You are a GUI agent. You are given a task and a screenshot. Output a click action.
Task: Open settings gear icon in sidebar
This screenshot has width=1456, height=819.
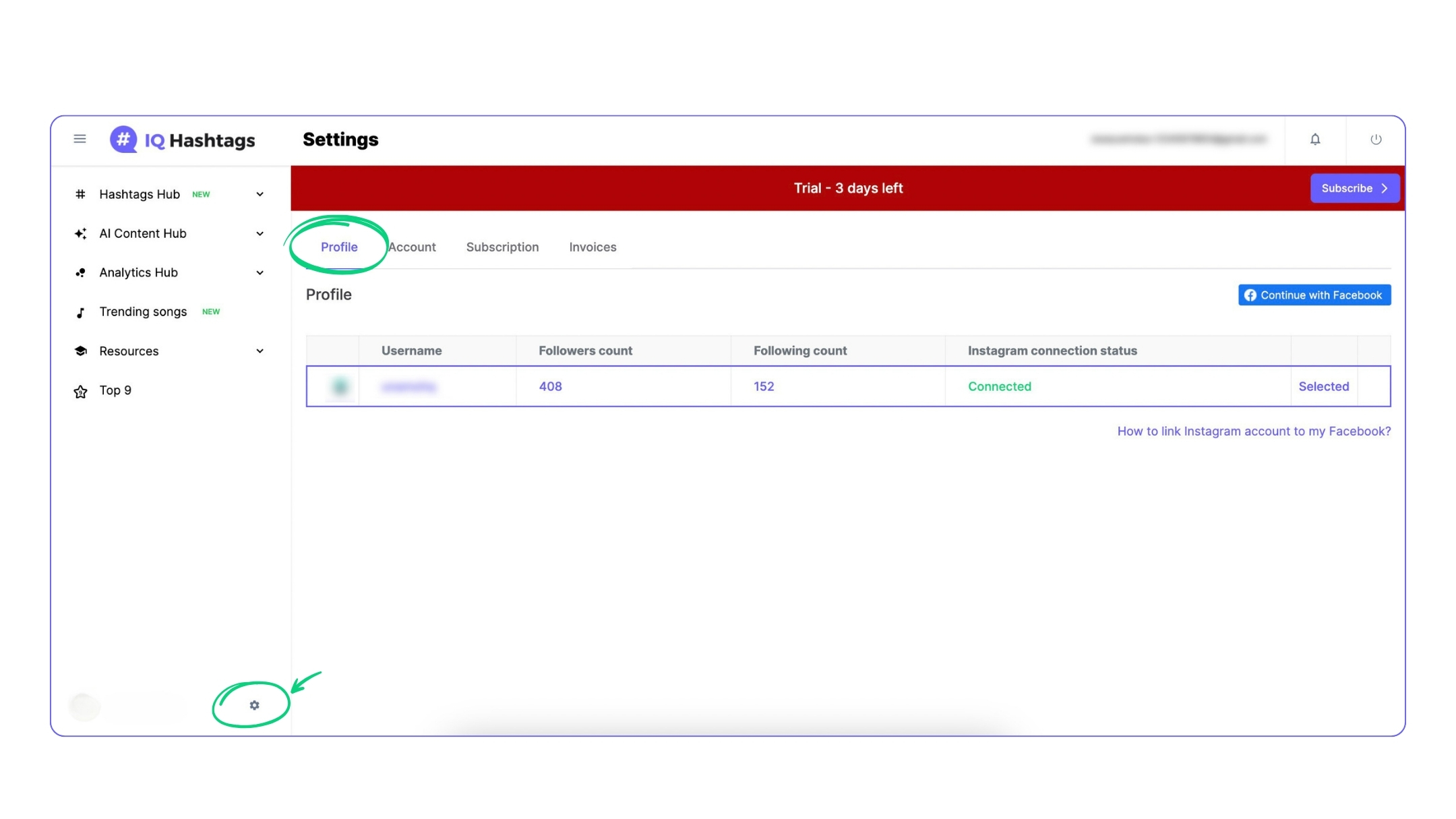click(x=254, y=705)
